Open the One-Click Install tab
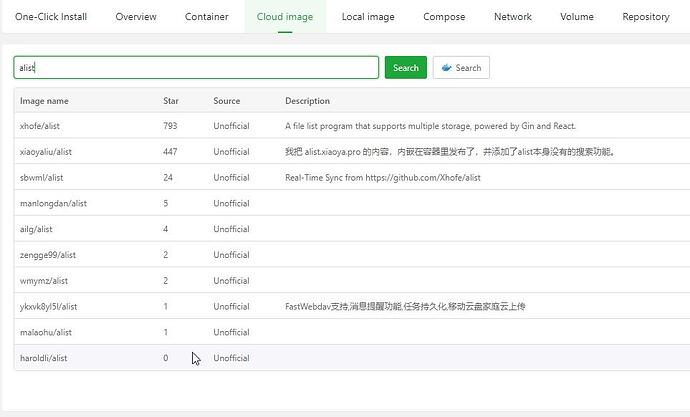Screen dimensions: 690x417 pyautogui.click(x=51, y=17)
